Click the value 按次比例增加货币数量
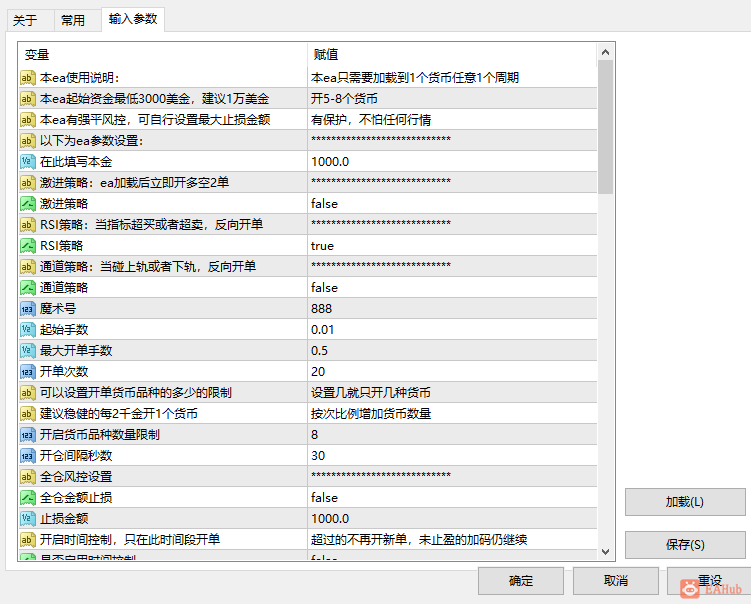751x604 pixels. 371,414
